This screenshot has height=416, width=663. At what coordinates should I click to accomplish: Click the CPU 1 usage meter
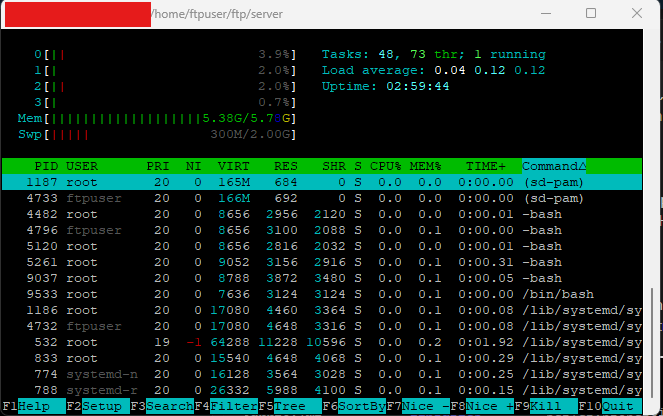click(165, 71)
